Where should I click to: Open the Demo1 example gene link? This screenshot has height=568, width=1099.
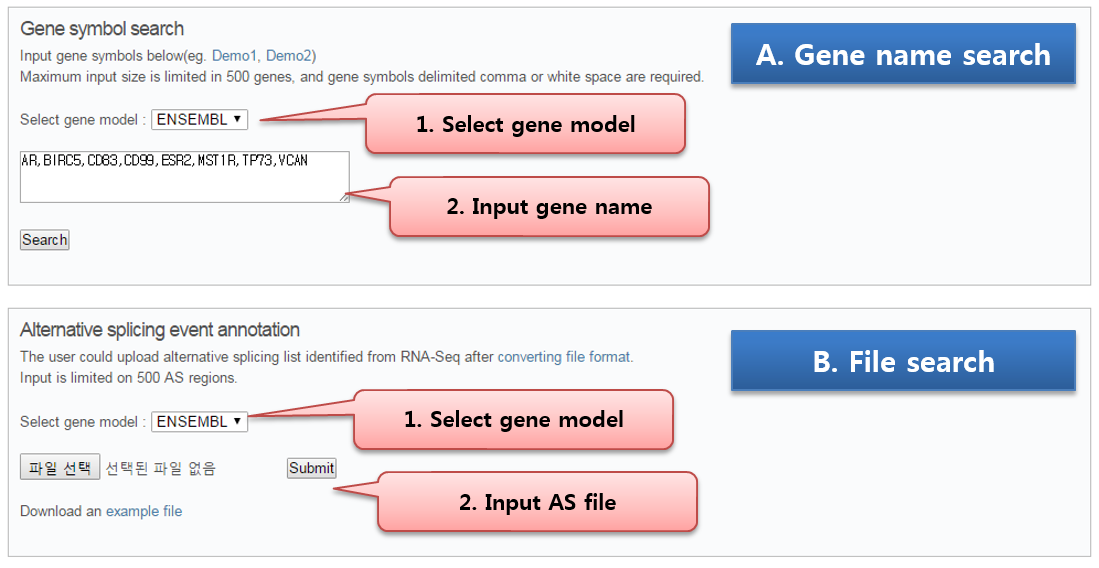[235, 56]
